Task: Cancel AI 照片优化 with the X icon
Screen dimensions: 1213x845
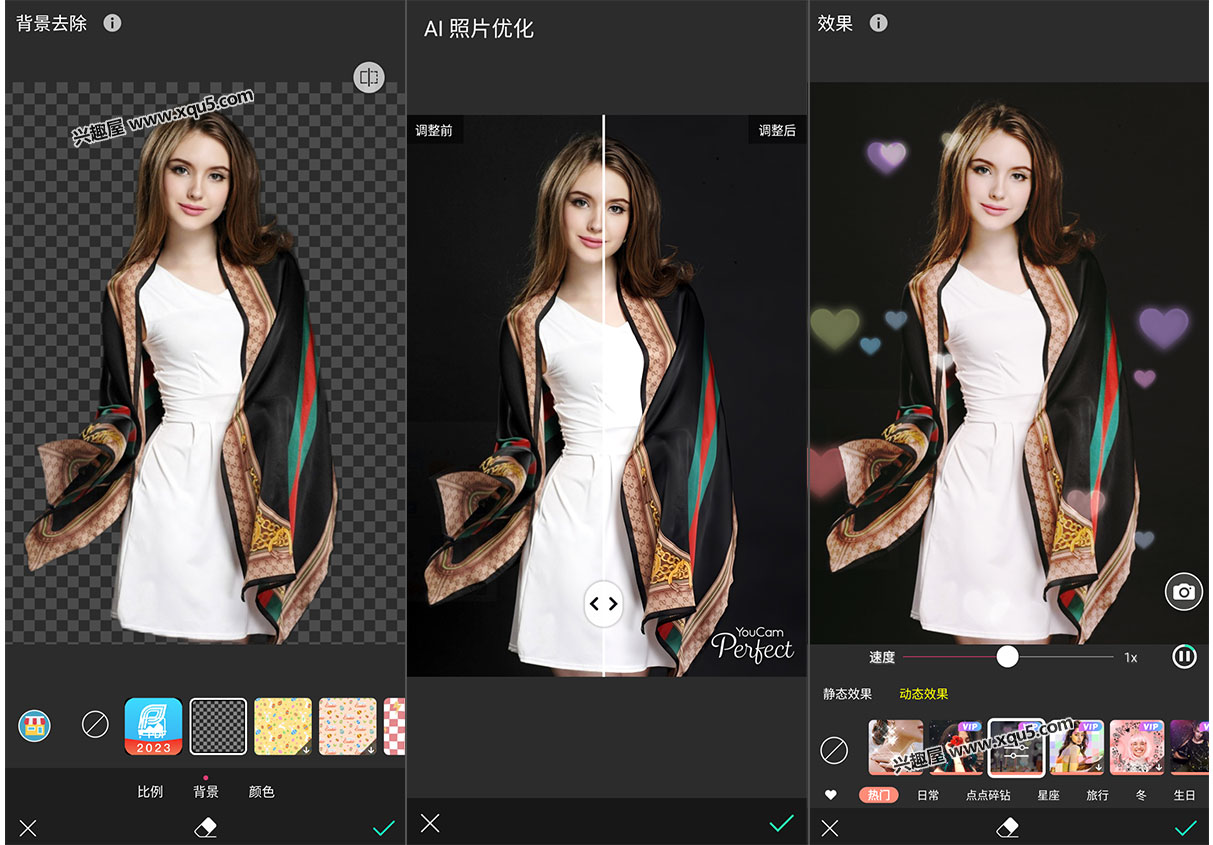Action: pyautogui.click(x=430, y=823)
